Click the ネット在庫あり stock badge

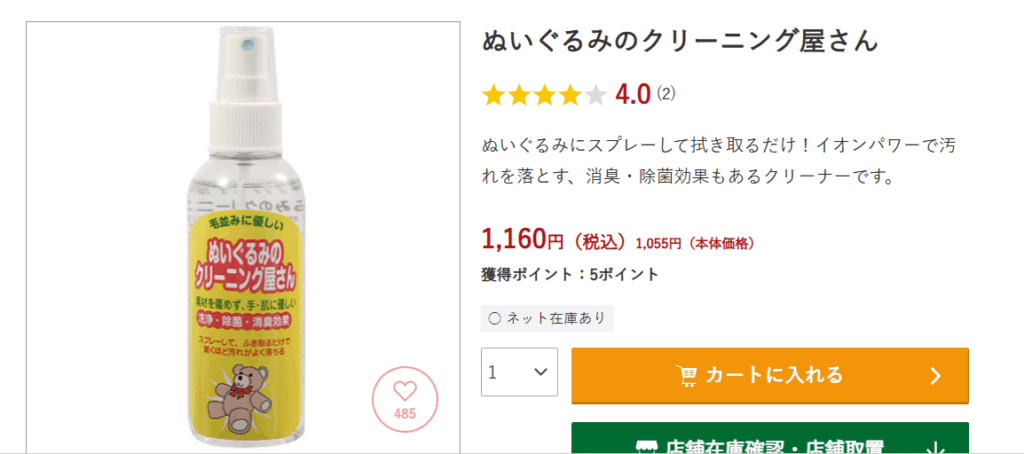tap(547, 319)
